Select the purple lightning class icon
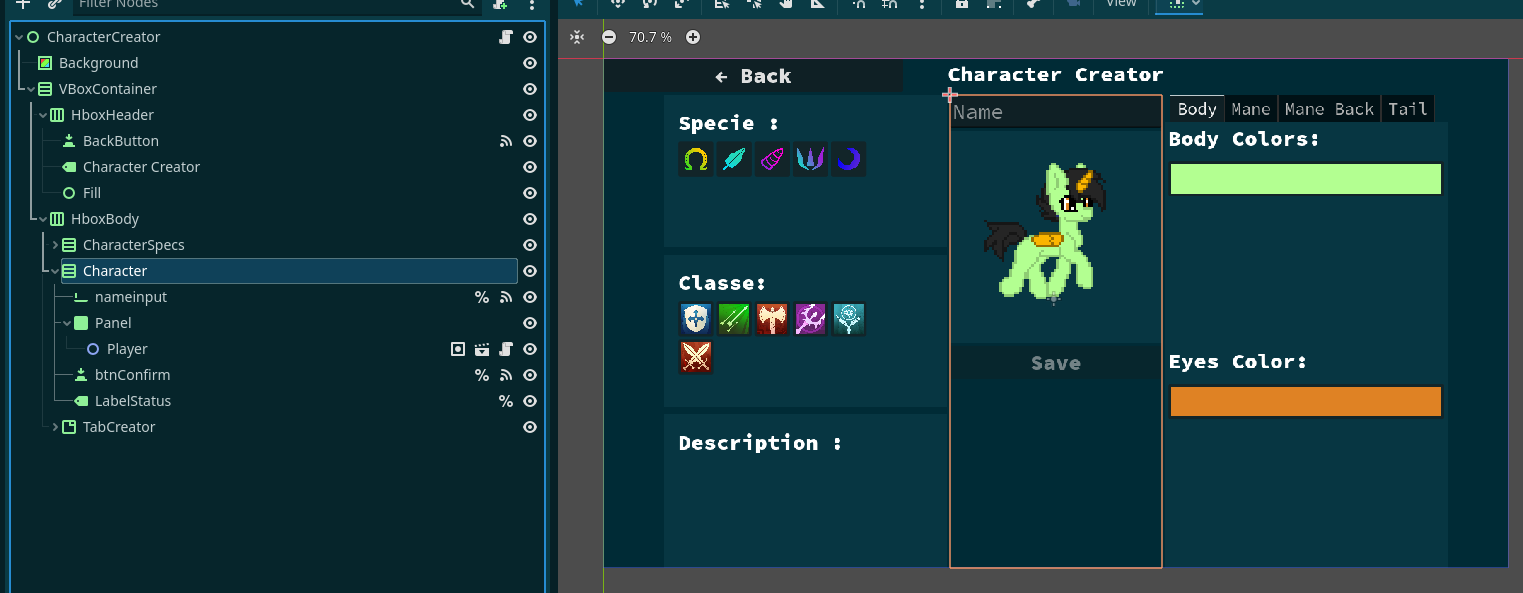The width and height of the screenshot is (1523, 593). (x=810, y=319)
